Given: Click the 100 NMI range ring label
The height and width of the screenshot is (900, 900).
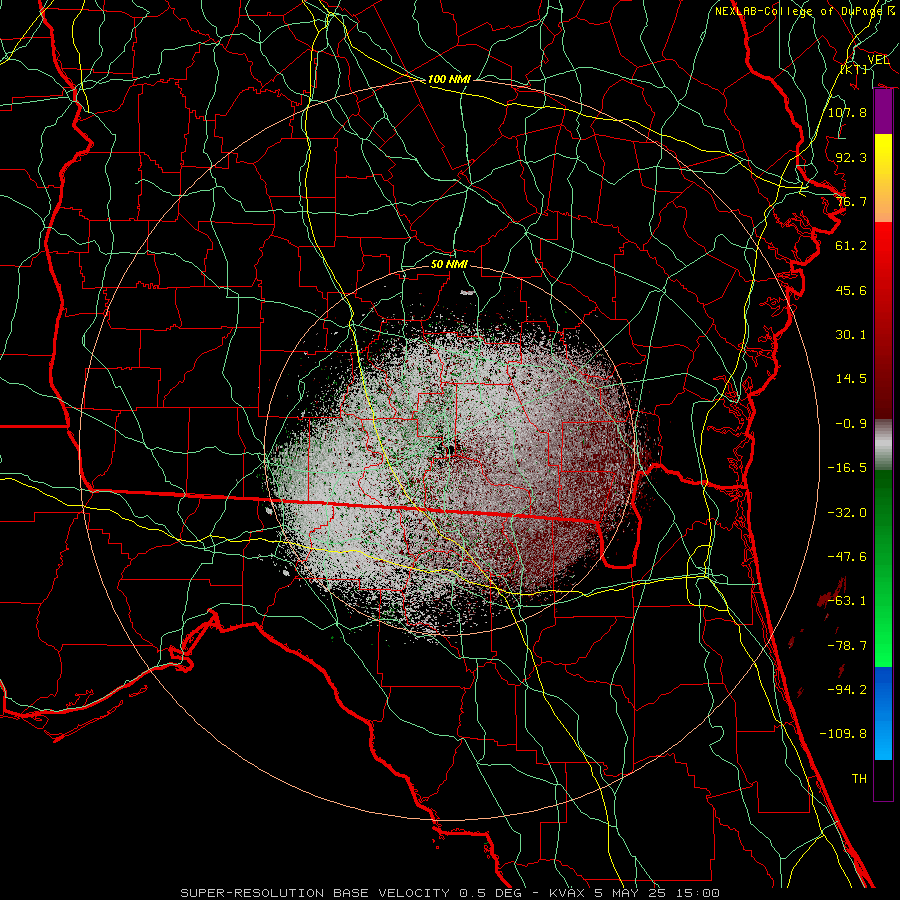Looking at the screenshot, I should [449, 79].
